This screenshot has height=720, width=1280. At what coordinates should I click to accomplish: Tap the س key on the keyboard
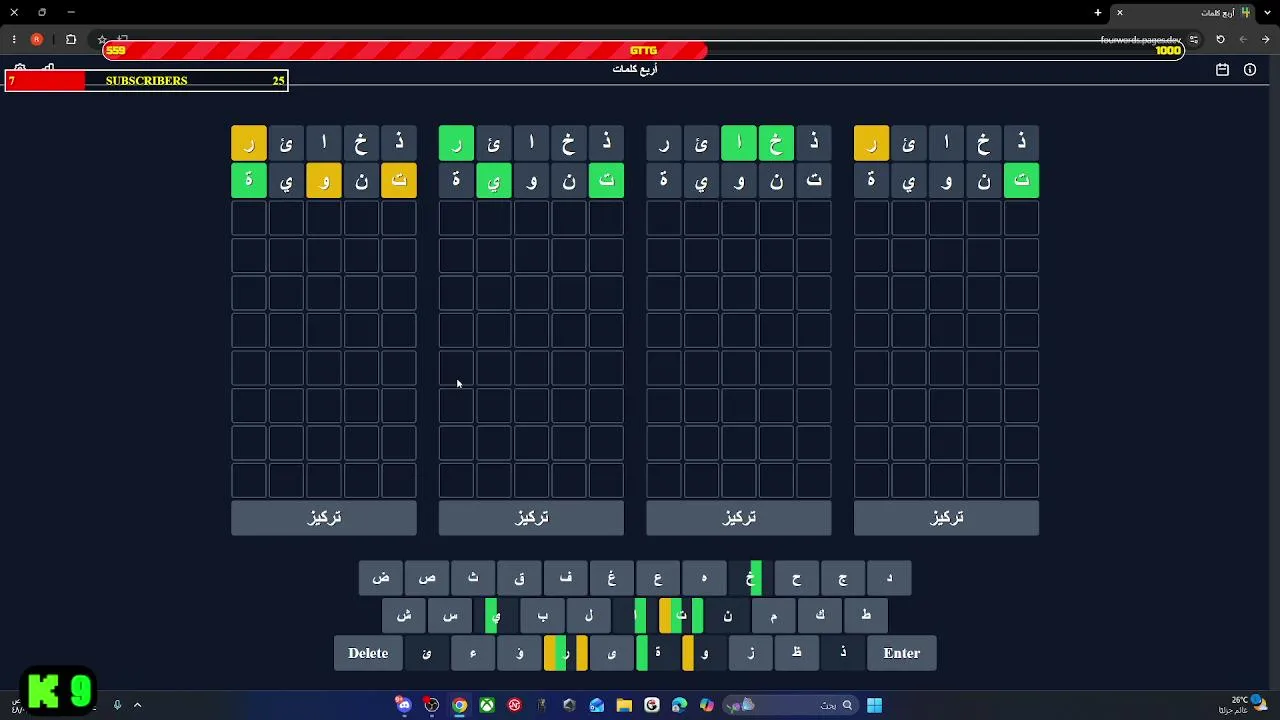pos(450,616)
